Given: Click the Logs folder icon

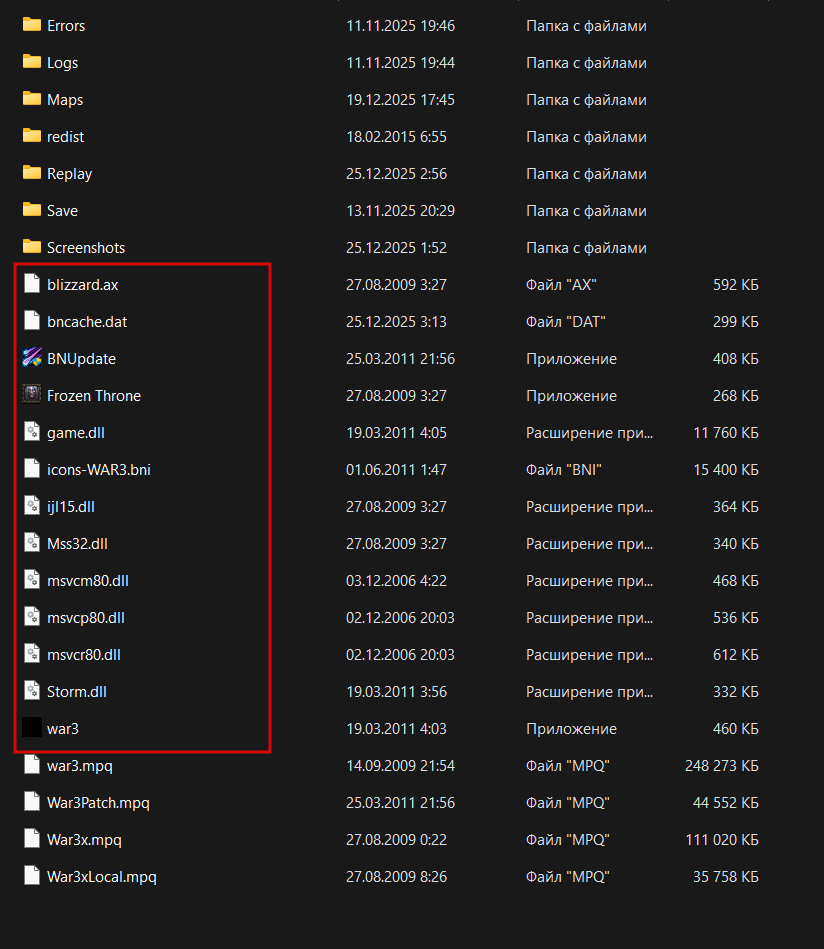Looking at the screenshot, I should (31, 62).
